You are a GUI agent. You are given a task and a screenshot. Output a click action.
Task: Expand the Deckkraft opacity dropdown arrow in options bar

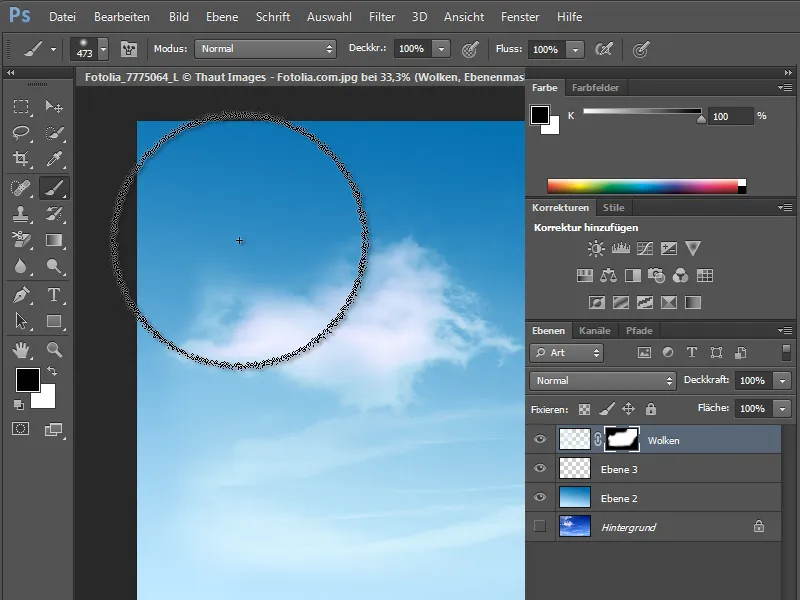click(x=439, y=48)
